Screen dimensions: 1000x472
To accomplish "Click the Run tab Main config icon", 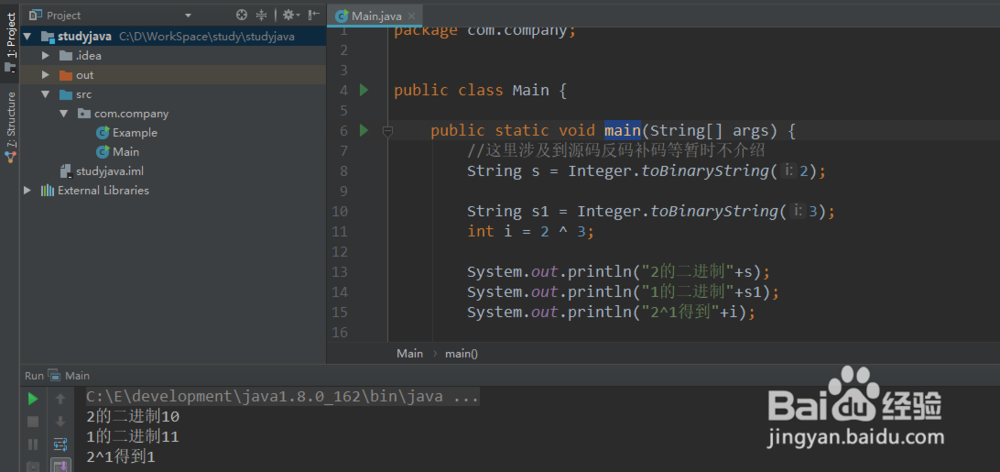I will 54,376.
